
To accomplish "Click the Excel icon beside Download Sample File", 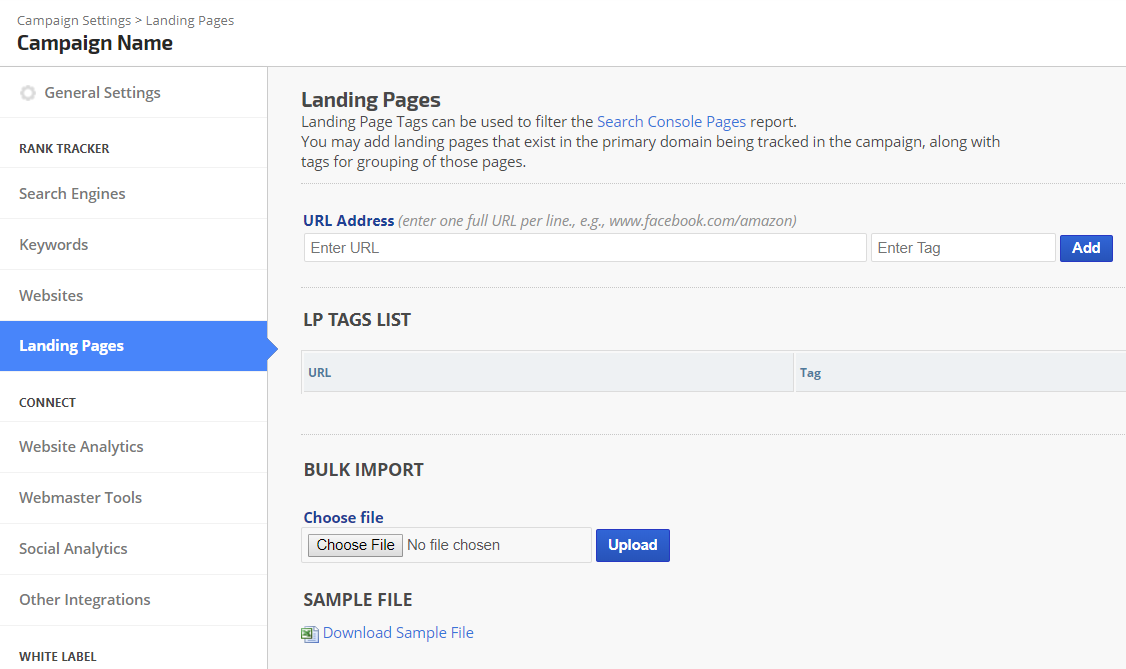I will tap(310, 633).
